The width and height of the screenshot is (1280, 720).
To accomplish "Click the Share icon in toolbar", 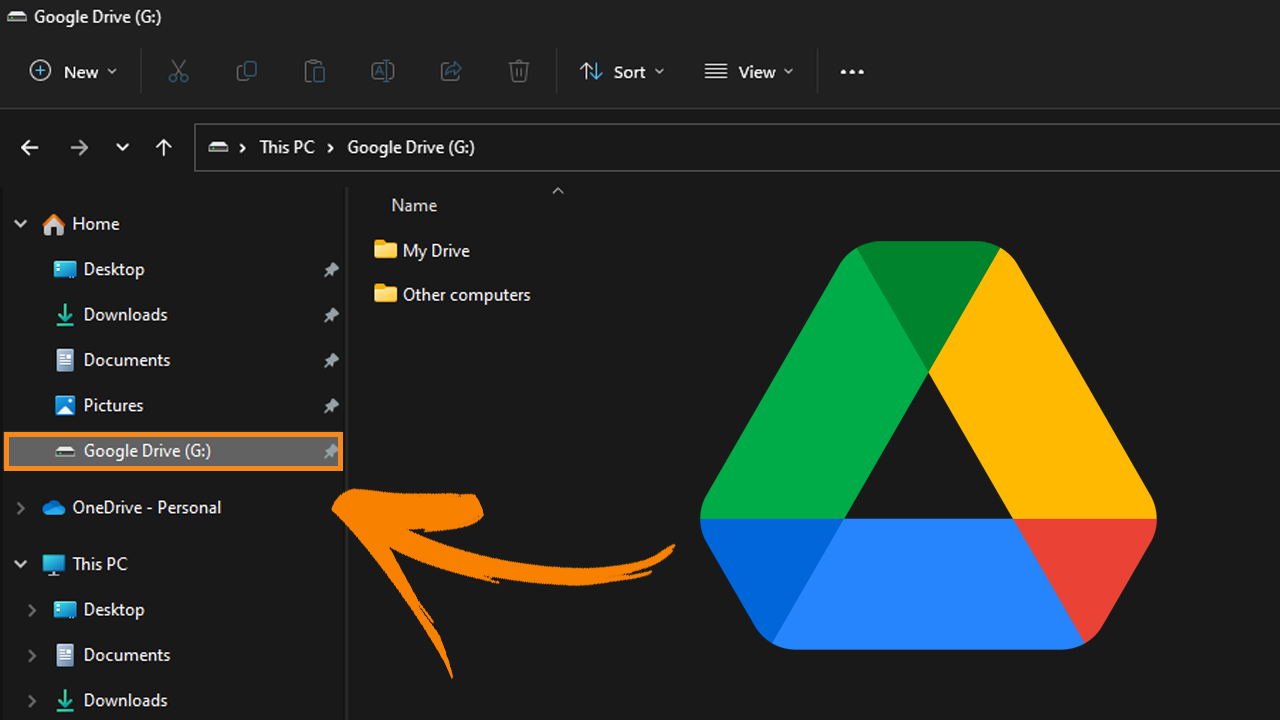I will click(x=451, y=71).
